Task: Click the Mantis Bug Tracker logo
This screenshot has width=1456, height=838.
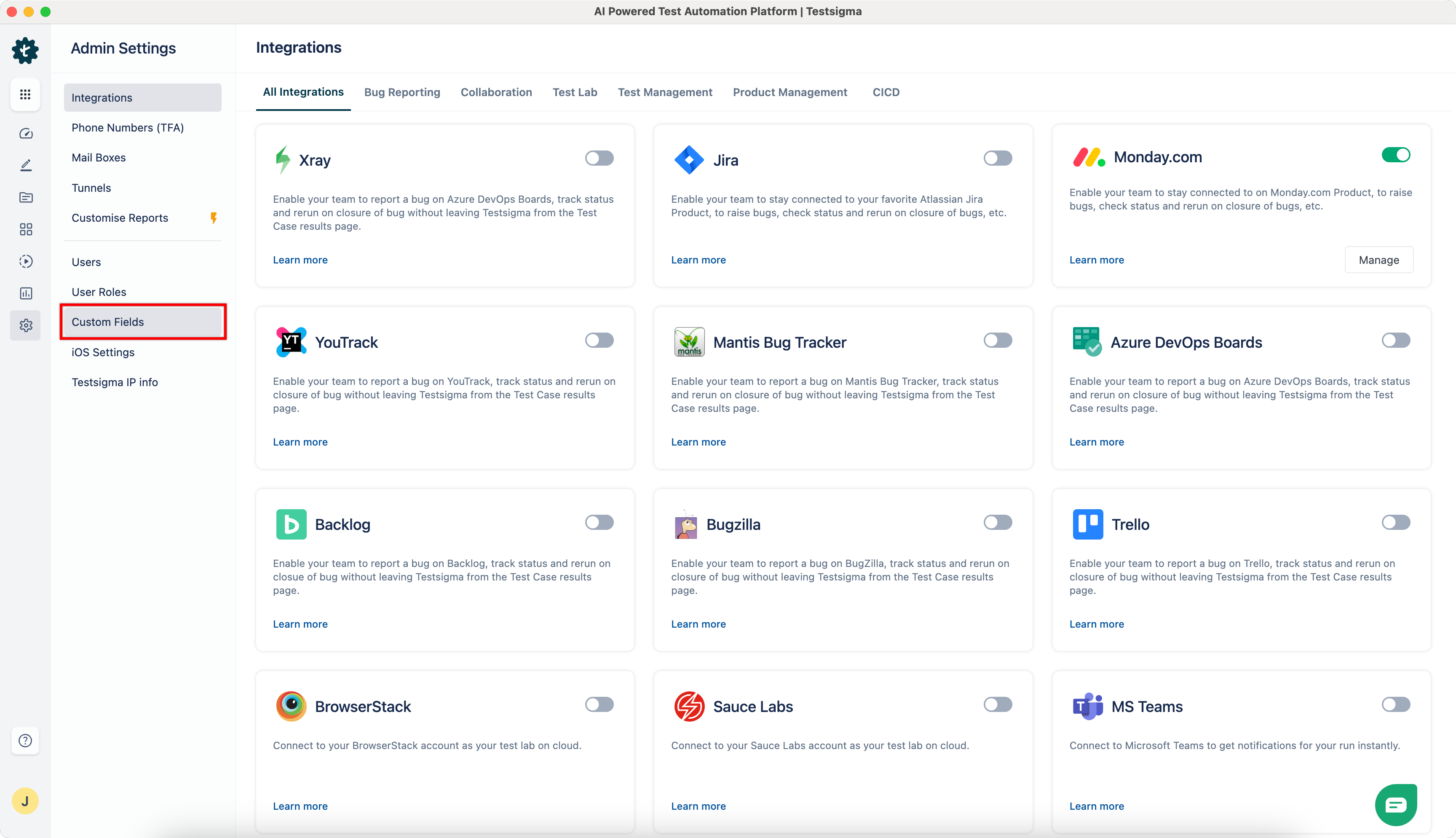Action: [x=689, y=342]
